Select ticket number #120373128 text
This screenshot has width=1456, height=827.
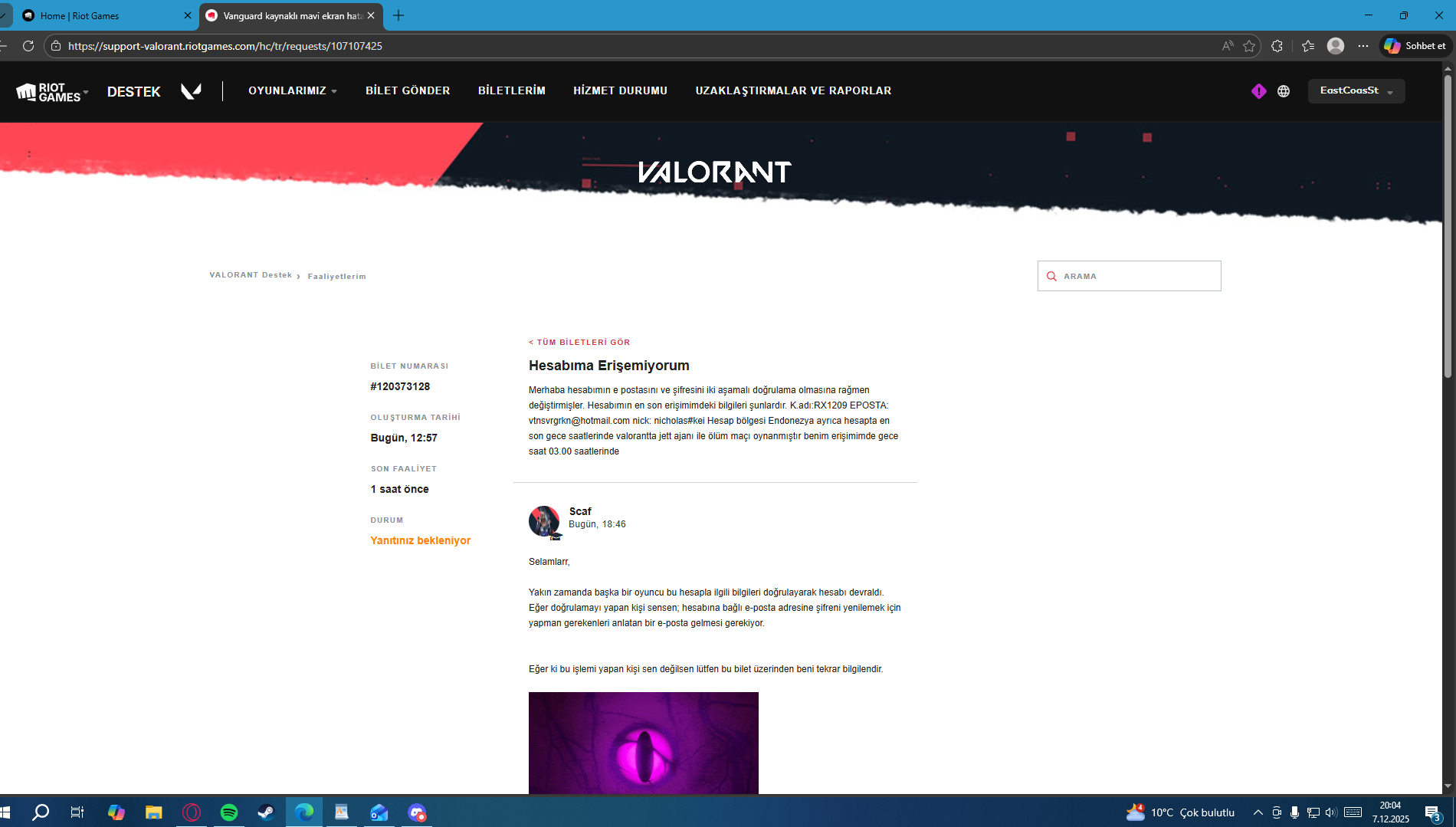coord(400,387)
